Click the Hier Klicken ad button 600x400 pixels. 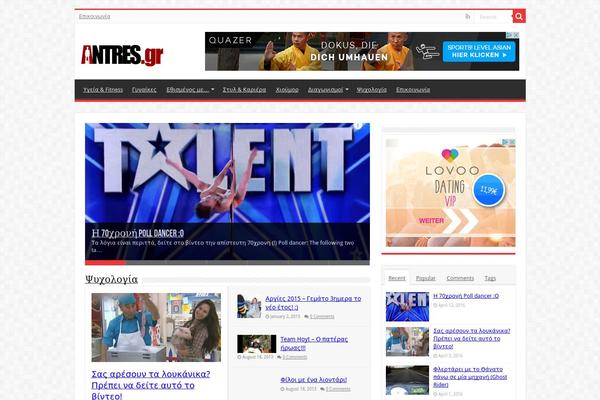(x=479, y=51)
